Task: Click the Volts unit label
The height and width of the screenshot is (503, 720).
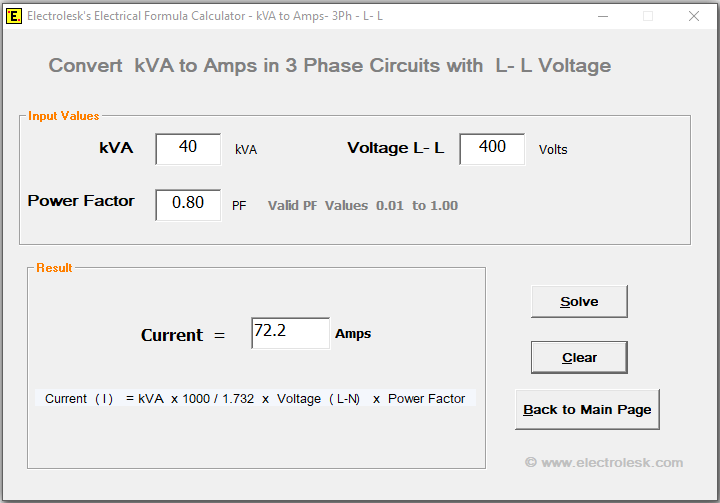Action: [553, 150]
